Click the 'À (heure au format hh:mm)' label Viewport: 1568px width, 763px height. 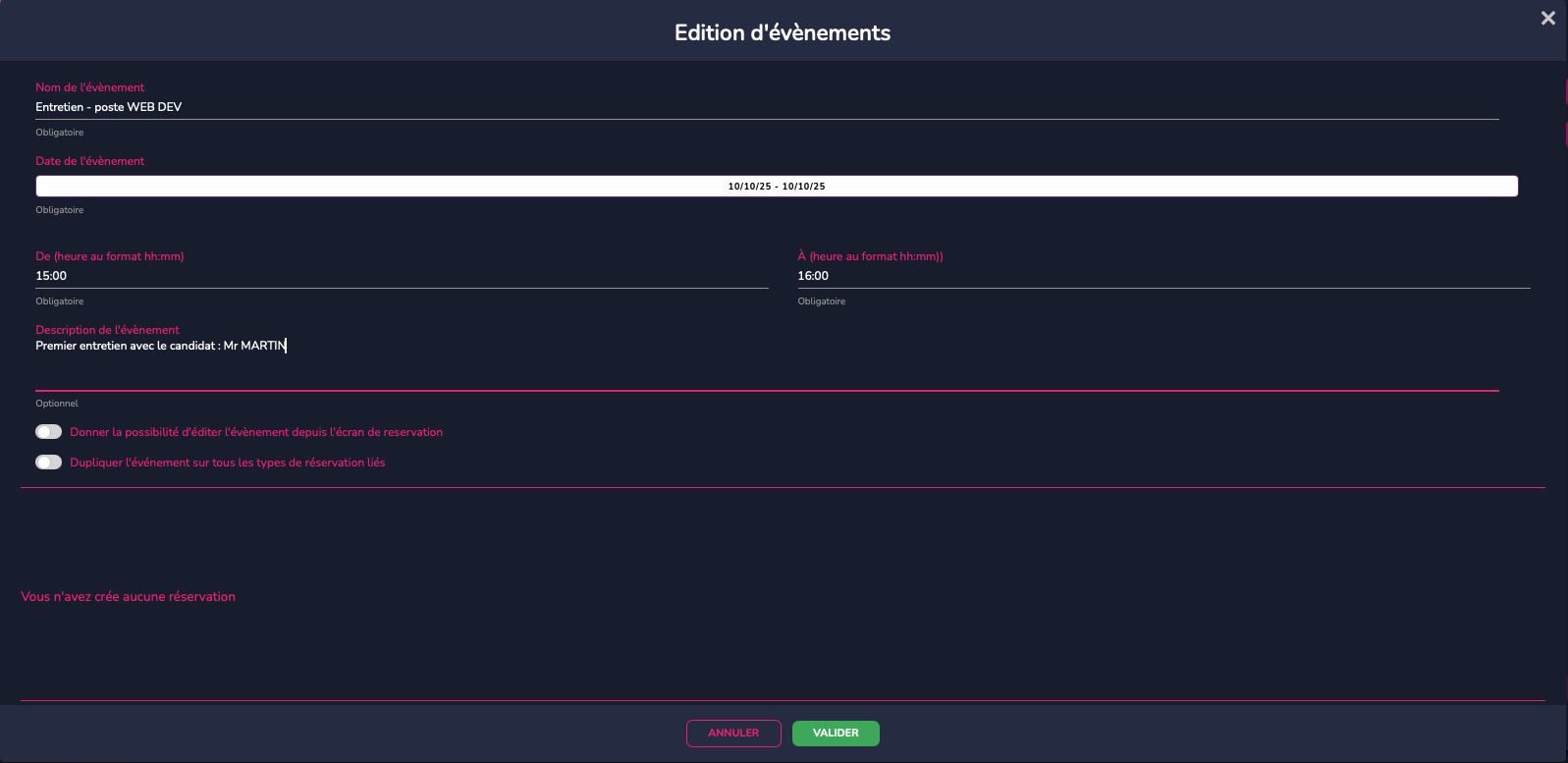[870, 256]
